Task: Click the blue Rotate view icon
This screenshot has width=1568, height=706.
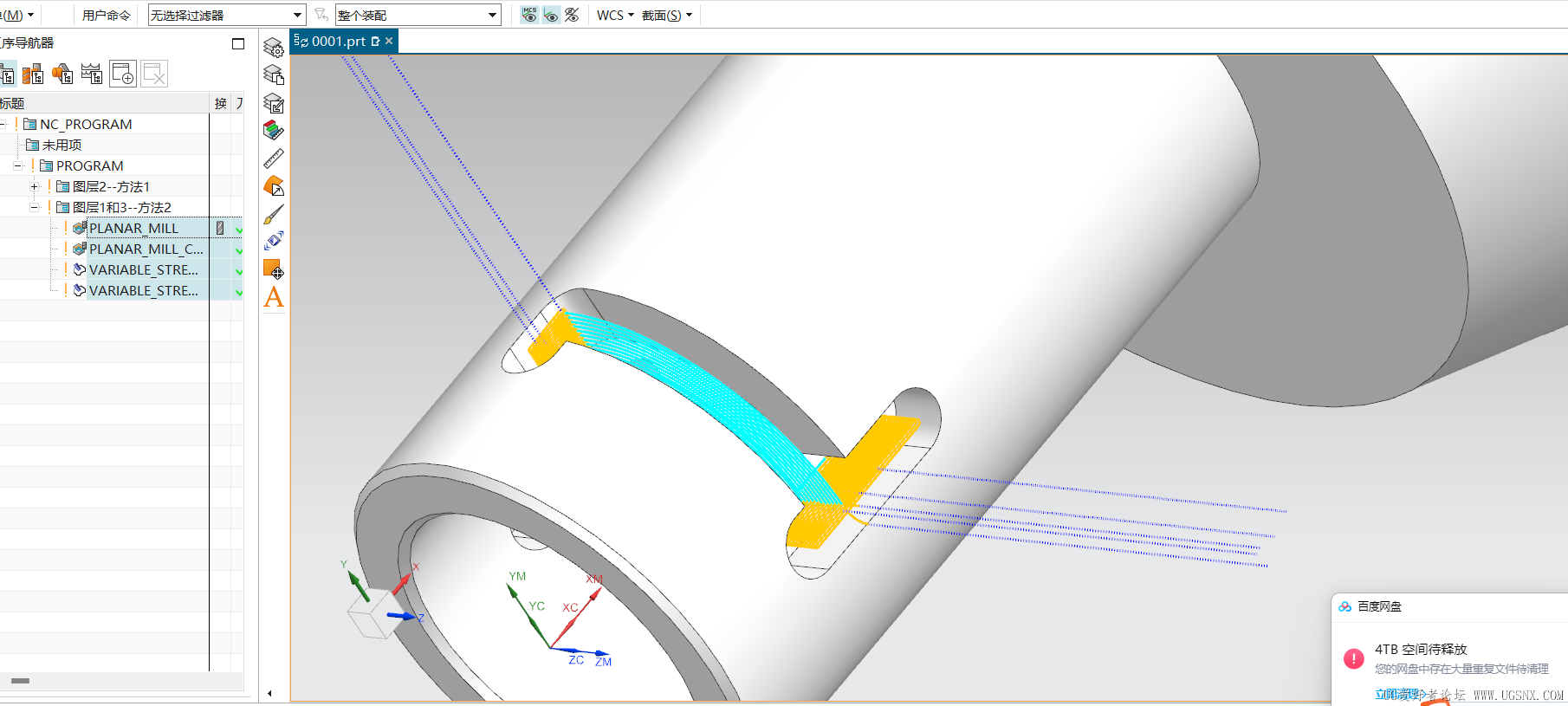Action: click(274, 242)
